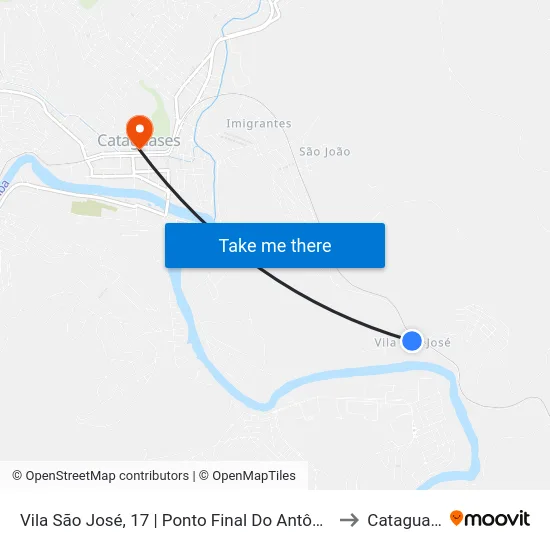Viewport: 550px width, 550px height.
Task: Click the Take me there button
Action: (275, 245)
